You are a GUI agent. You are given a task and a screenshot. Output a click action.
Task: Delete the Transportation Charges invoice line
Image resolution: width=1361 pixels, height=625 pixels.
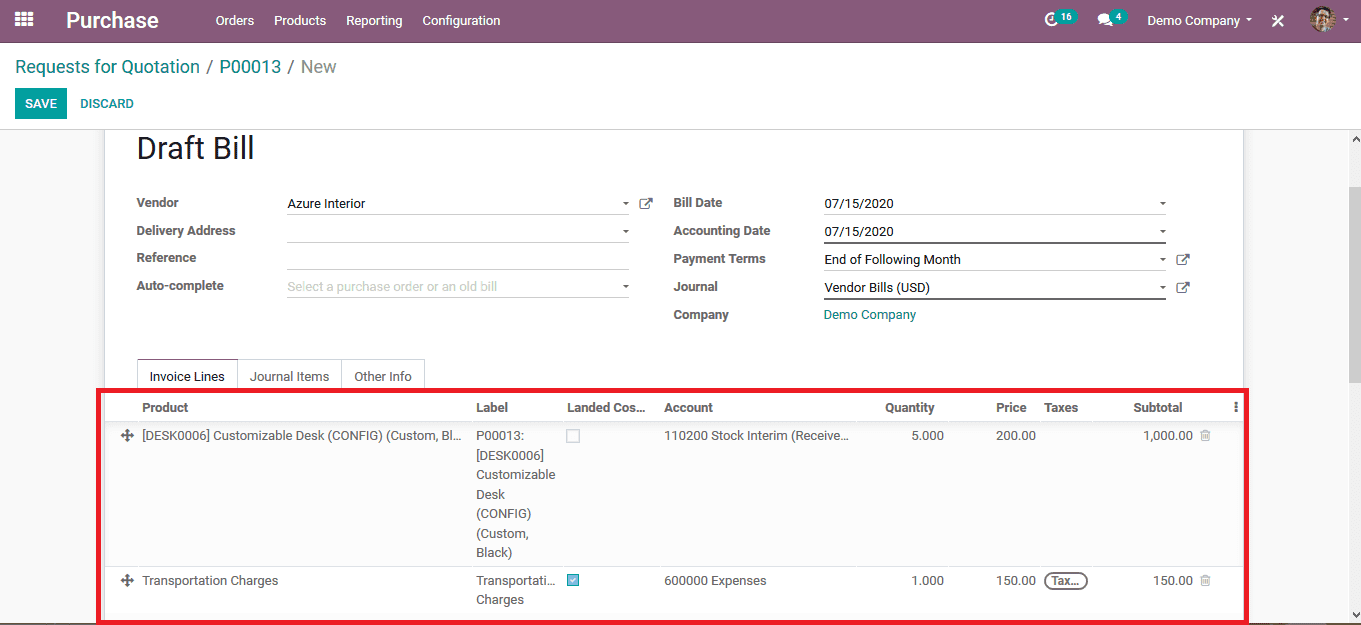click(x=1205, y=580)
